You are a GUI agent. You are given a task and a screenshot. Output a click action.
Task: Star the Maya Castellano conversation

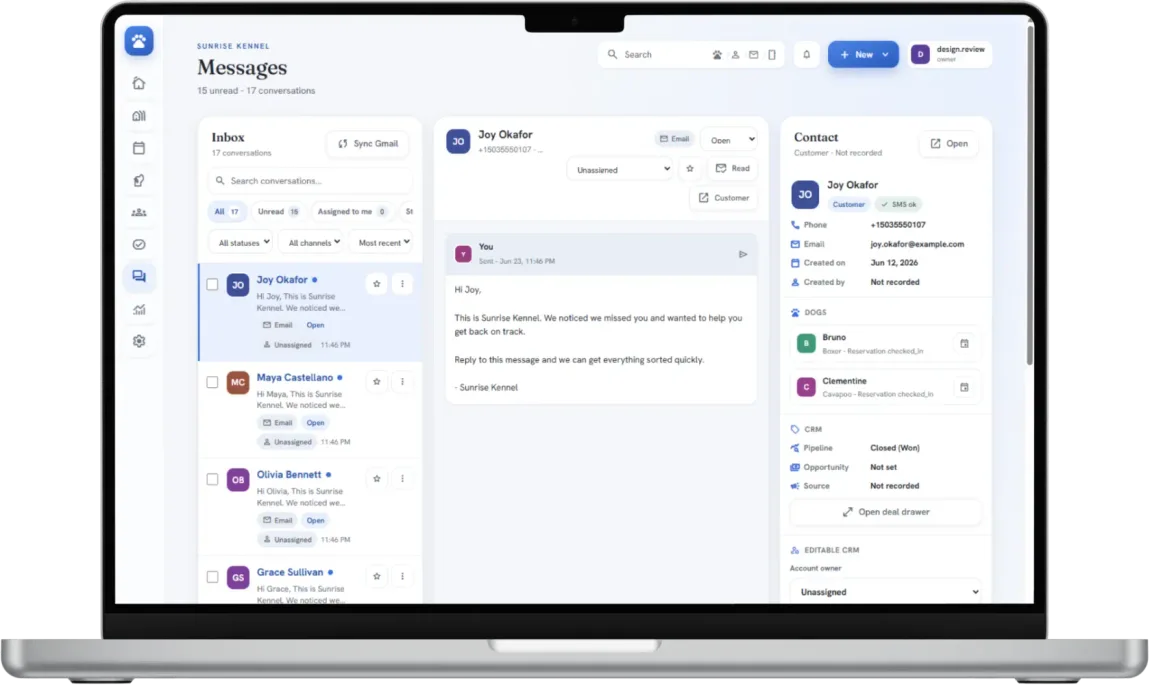(376, 381)
